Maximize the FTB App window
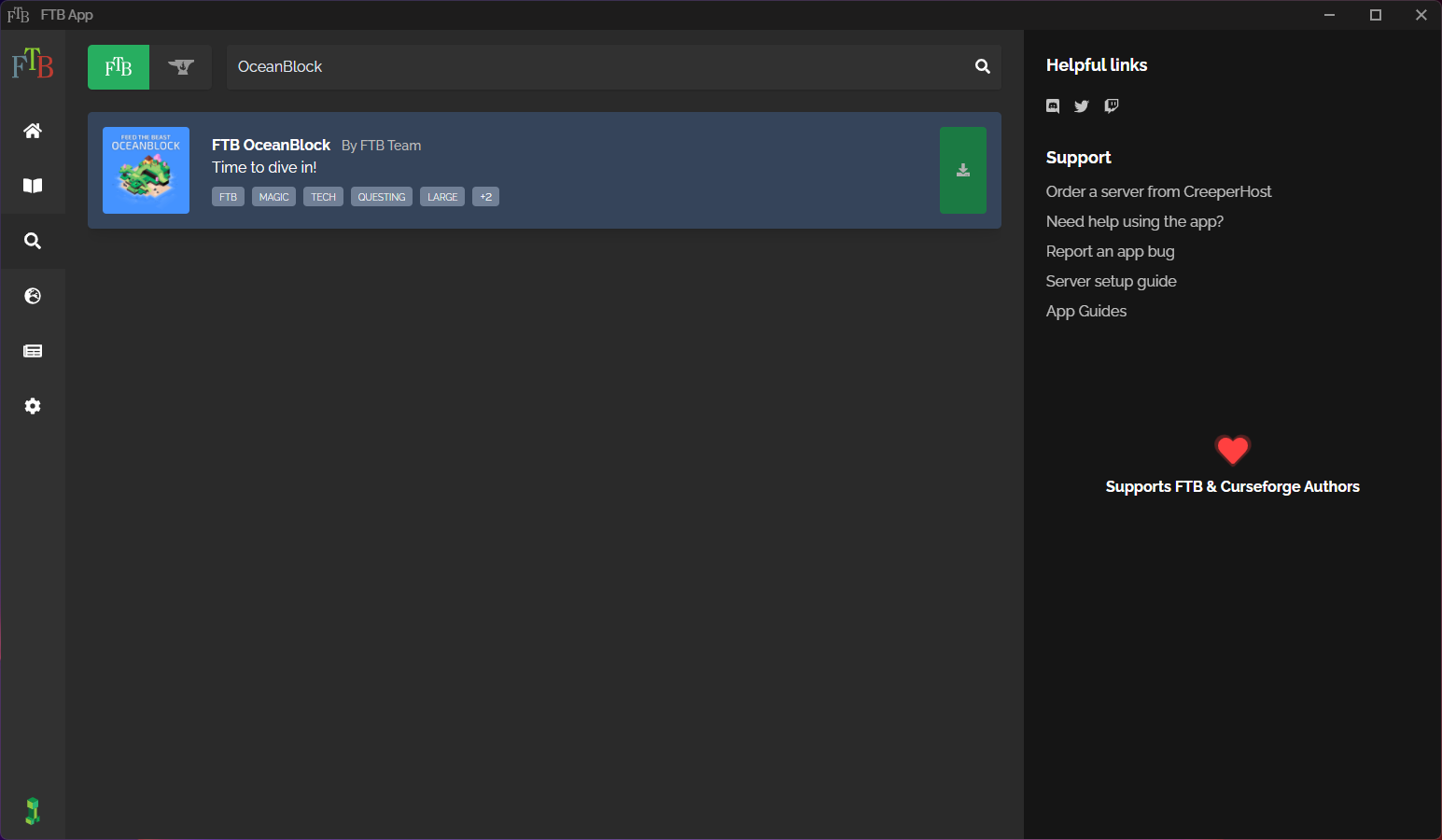 (1376, 15)
